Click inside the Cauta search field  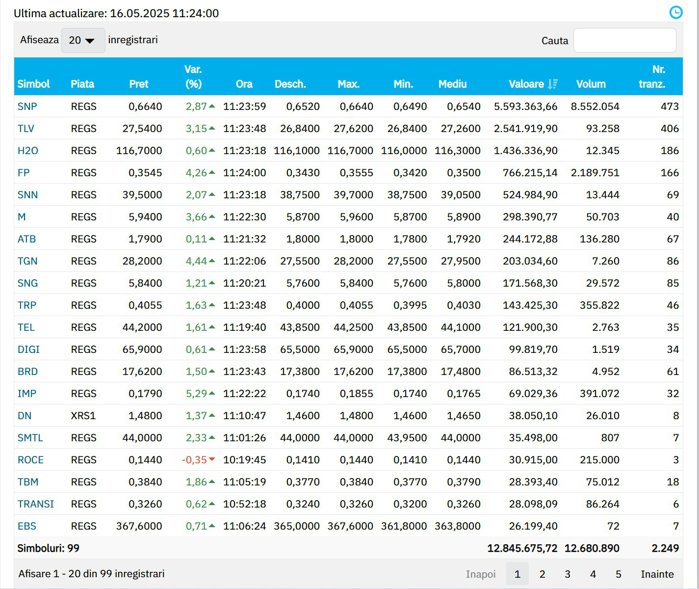(x=624, y=40)
